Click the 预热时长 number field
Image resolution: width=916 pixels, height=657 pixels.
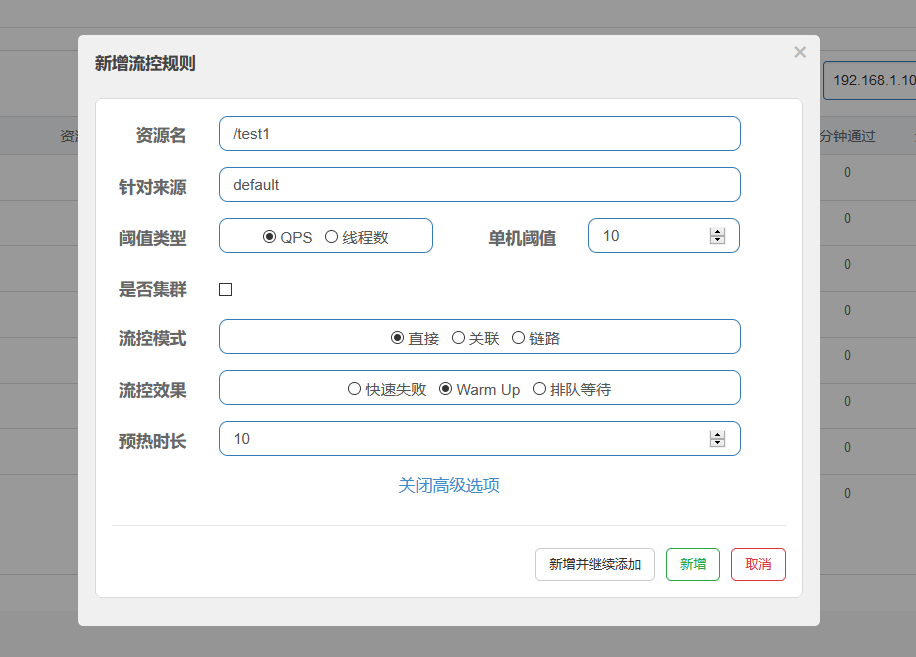(460, 439)
